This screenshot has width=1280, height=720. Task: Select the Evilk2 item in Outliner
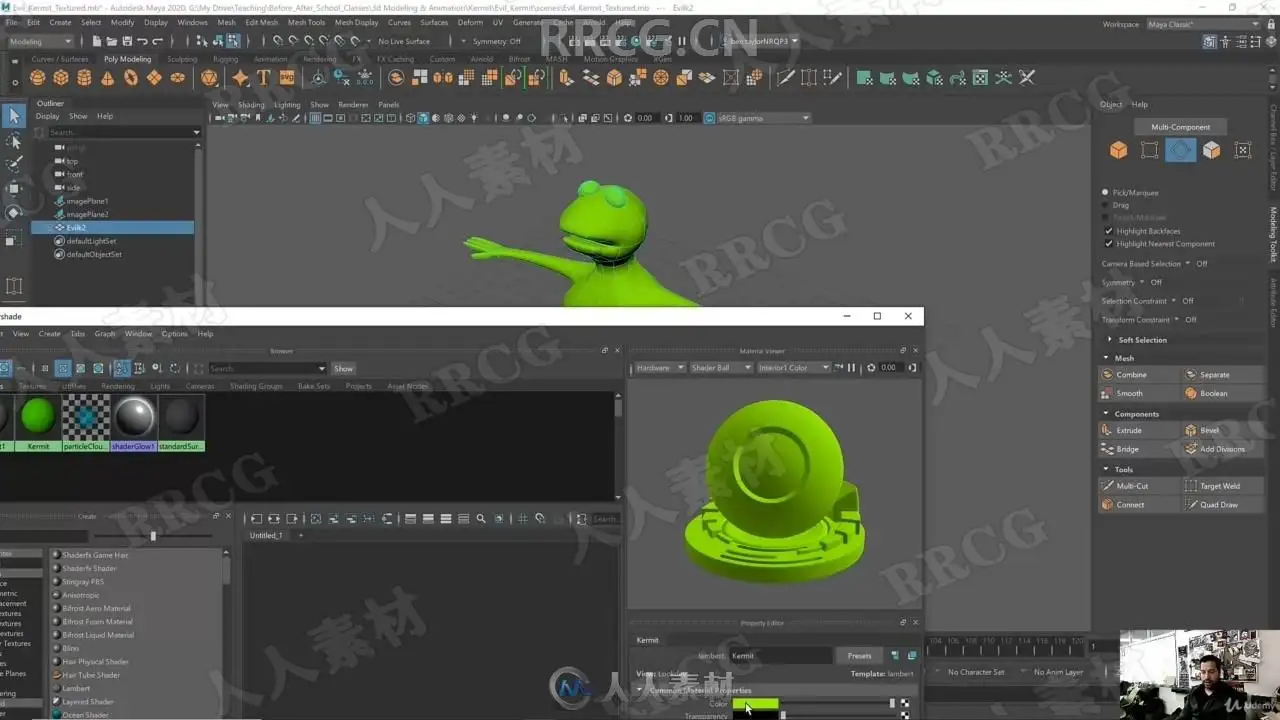[113, 228]
